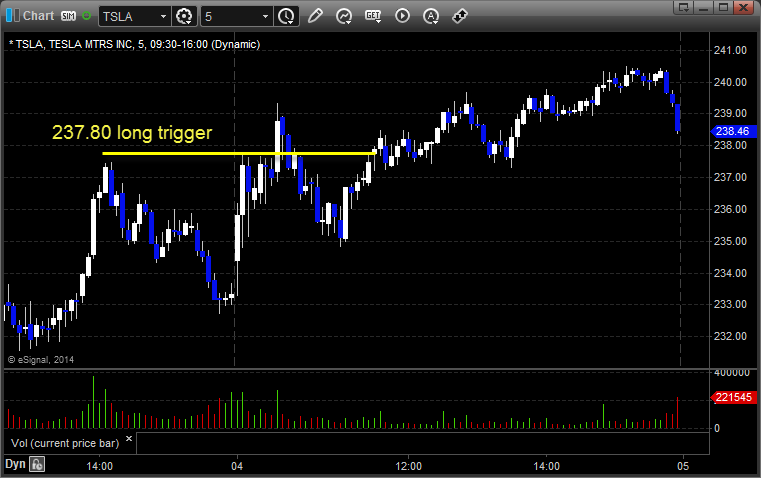761x478 pixels.
Task: Click the 400000 volume axis label
Action: pyautogui.click(x=732, y=373)
